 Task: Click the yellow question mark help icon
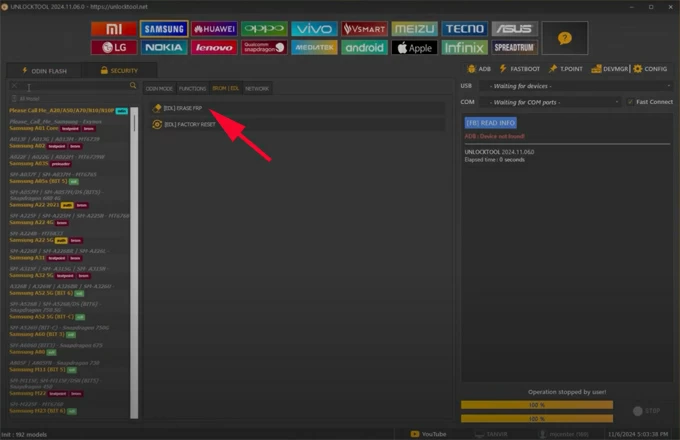tap(564, 38)
